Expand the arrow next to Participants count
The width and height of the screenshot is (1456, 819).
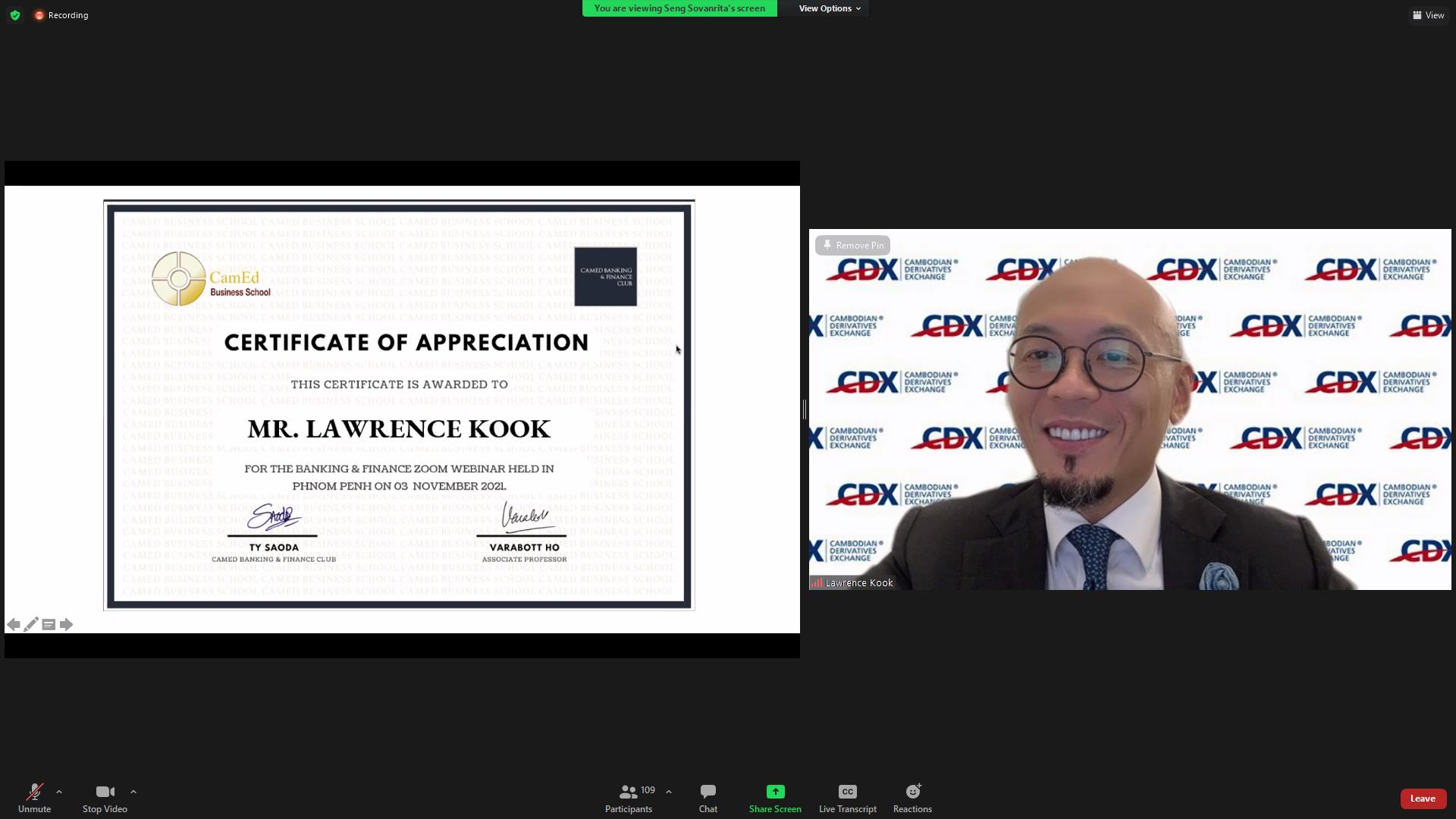tap(669, 792)
